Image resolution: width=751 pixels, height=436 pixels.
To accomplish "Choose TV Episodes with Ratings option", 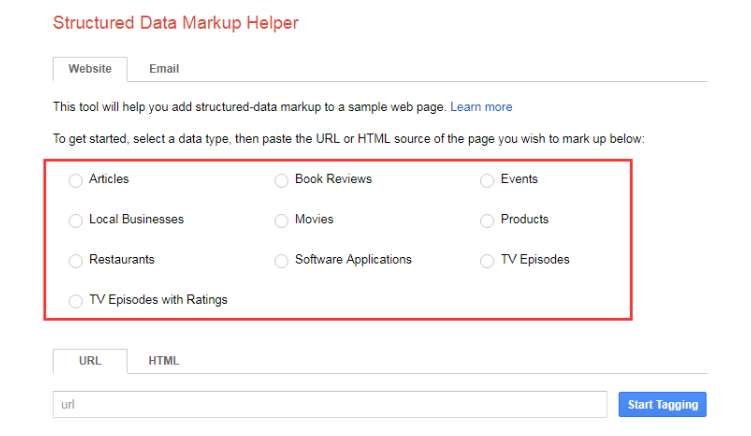I will (x=75, y=301).
